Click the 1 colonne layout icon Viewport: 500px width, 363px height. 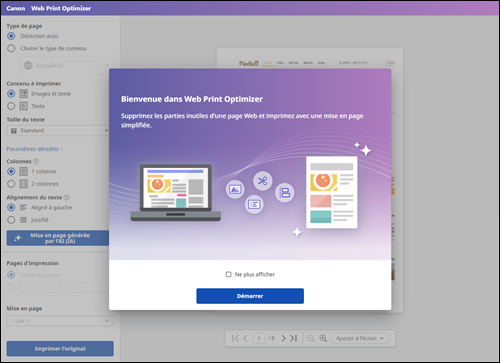click(x=24, y=171)
